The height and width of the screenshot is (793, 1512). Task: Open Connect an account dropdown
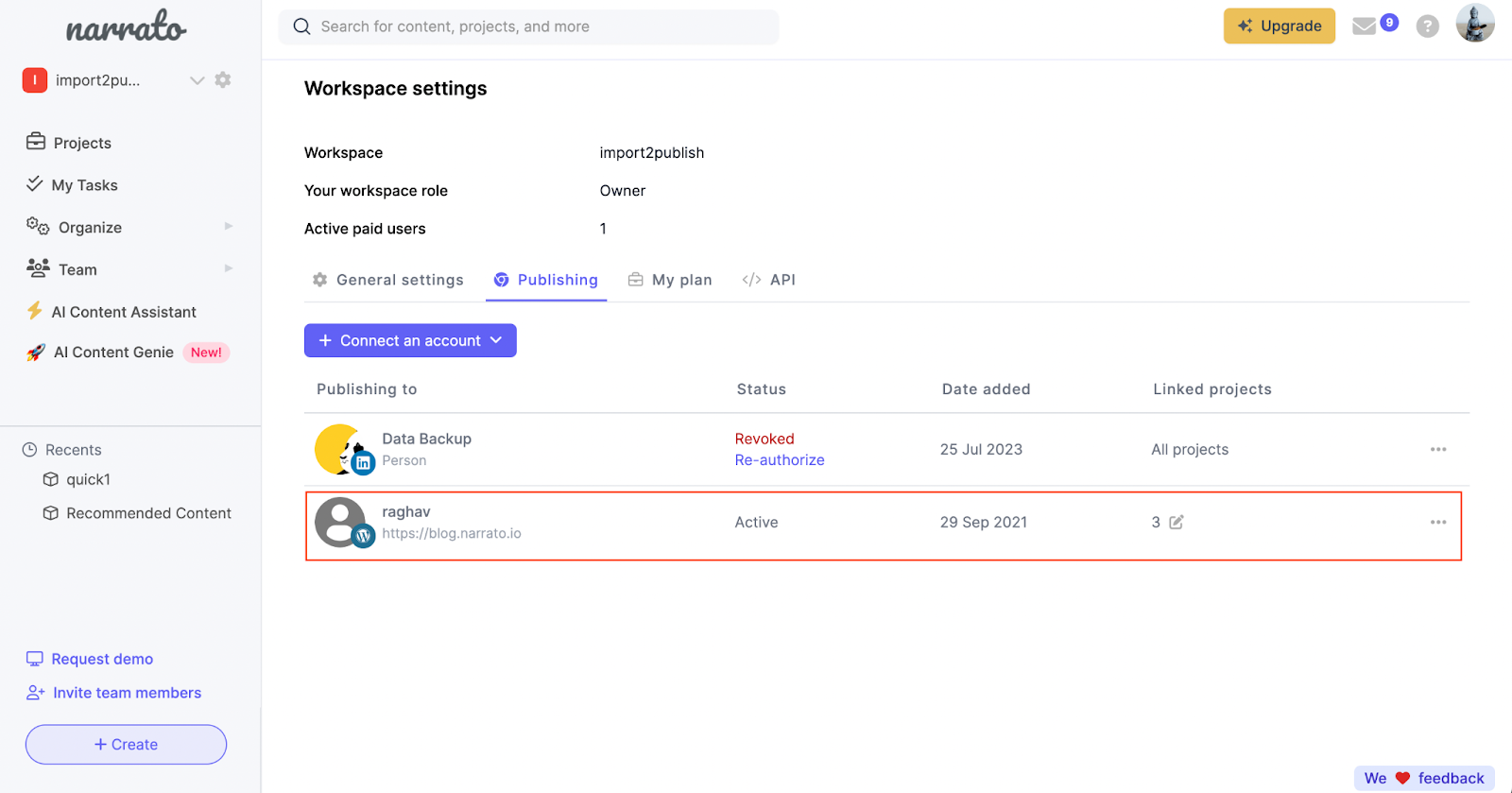pyautogui.click(x=410, y=340)
